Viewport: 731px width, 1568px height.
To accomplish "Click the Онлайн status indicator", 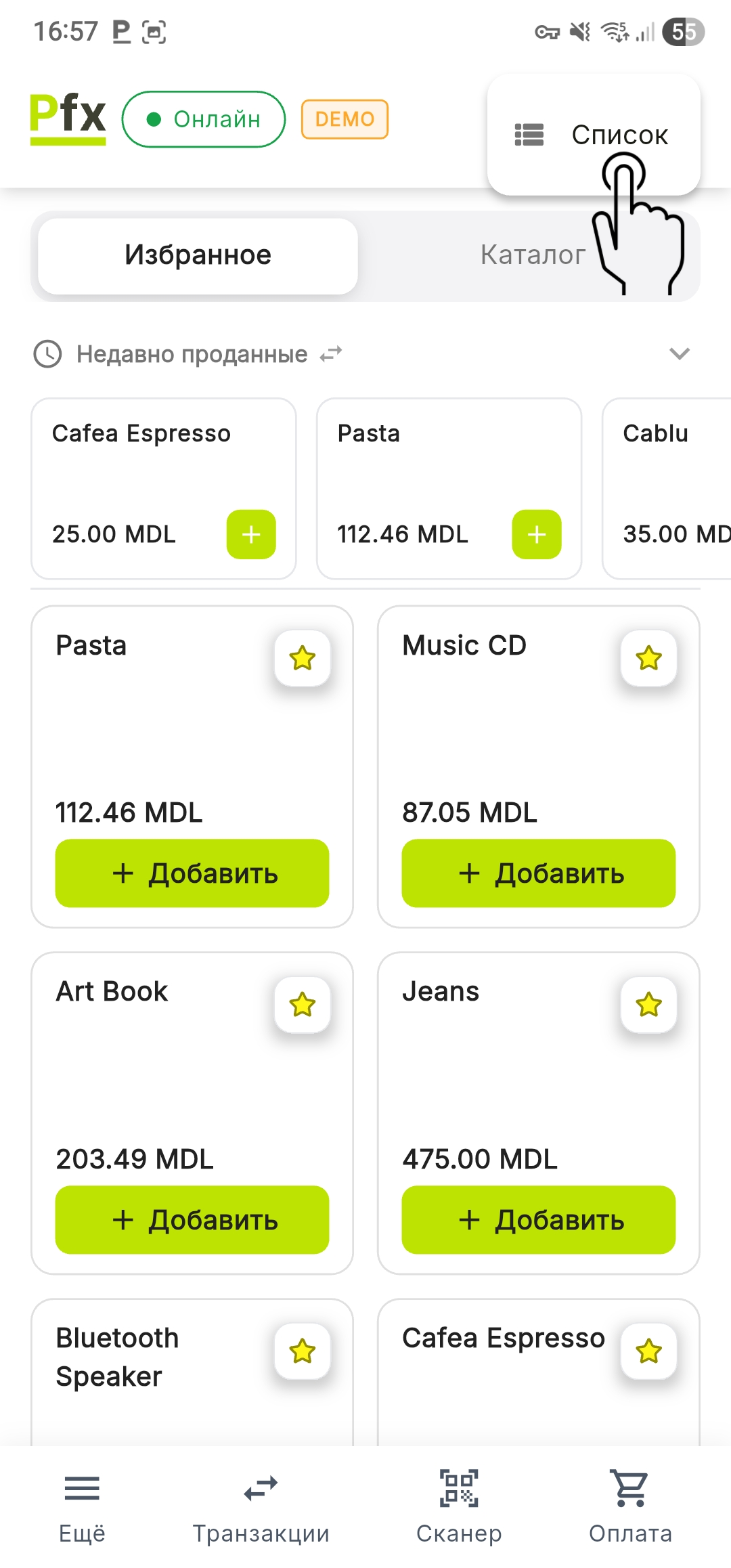I will 204,119.
